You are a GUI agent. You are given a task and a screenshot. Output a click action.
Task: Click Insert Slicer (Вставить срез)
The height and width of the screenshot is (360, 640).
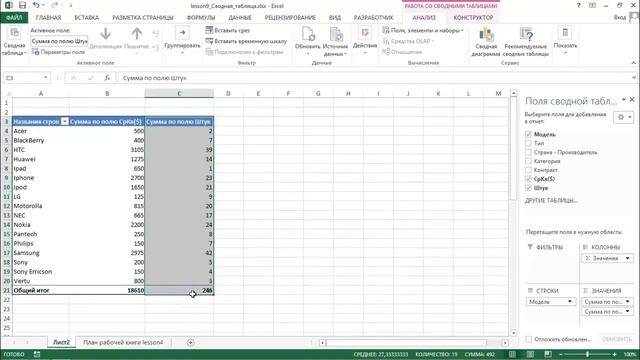[x=228, y=30]
